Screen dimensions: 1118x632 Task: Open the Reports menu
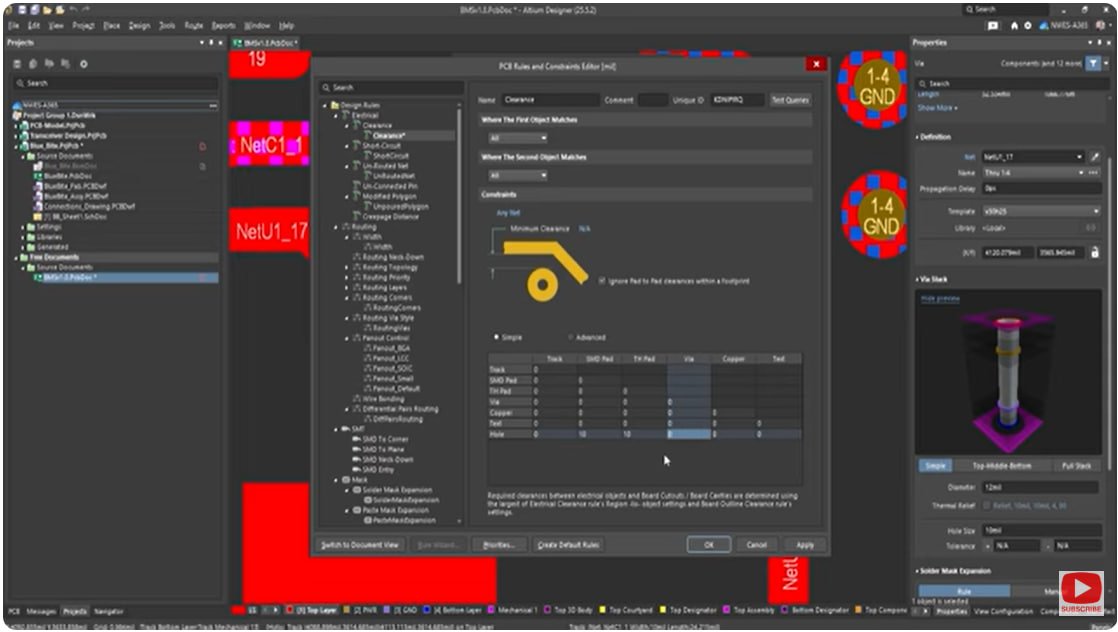[223, 26]
